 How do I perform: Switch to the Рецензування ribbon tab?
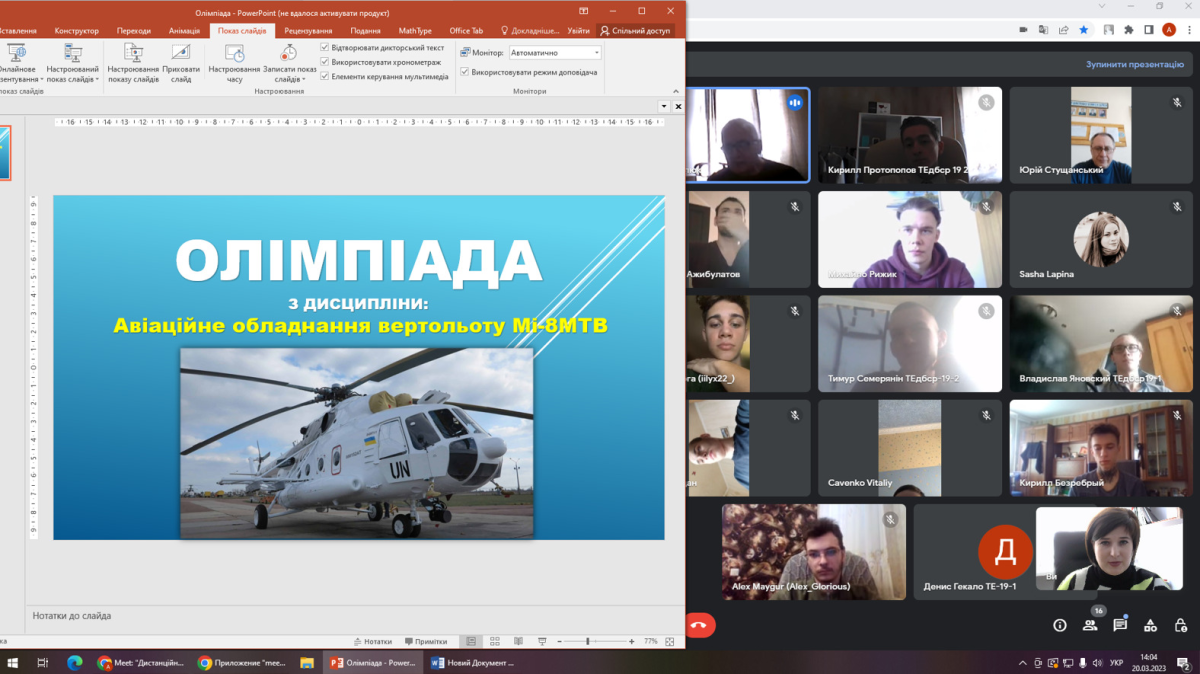[308, 31]
